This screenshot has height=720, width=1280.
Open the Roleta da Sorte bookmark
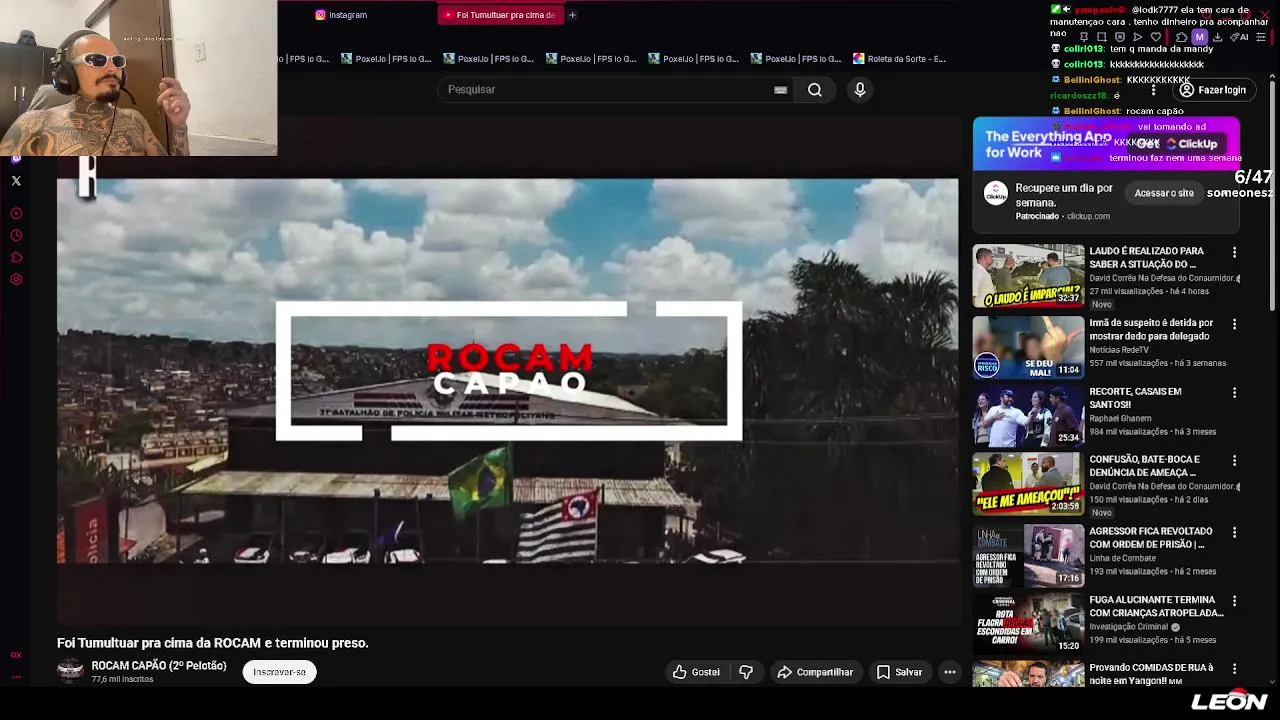pos(899,59)
